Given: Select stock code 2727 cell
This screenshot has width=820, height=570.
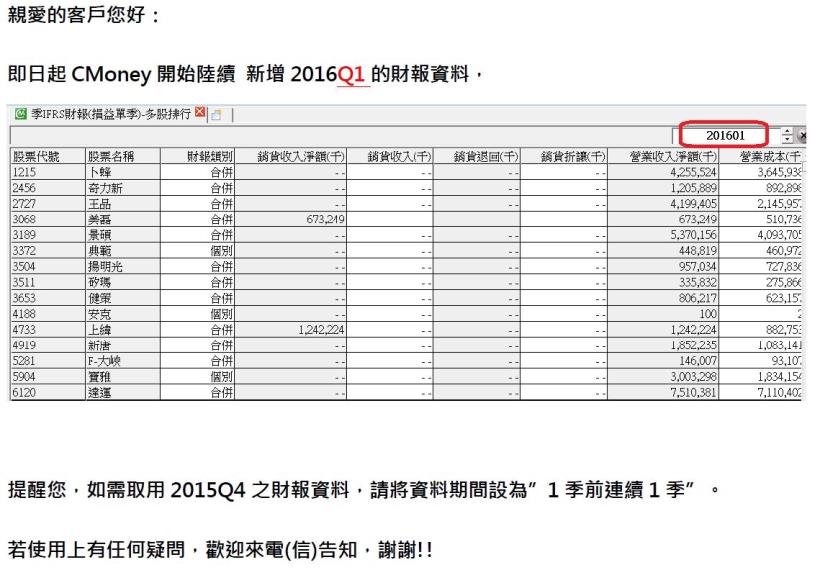Looking at the screenshot, I should (48, 203).
